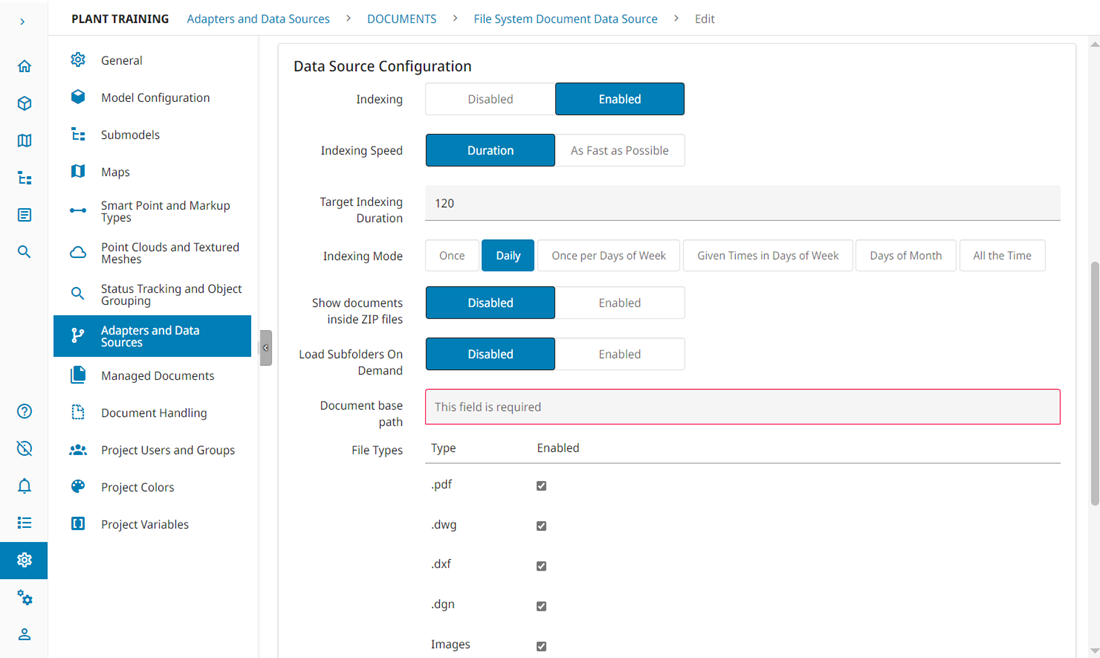Set Indexing Mode to Given Times in Days of Week
The height and width of the screenshot is (658, 1100).
click(768, 255)
